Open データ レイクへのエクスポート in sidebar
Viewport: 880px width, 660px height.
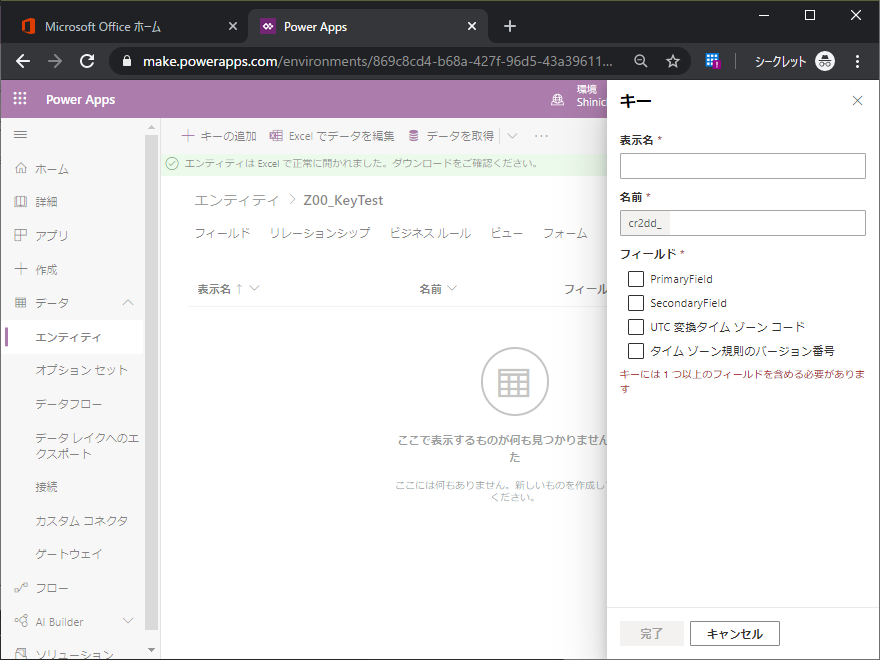87,446
